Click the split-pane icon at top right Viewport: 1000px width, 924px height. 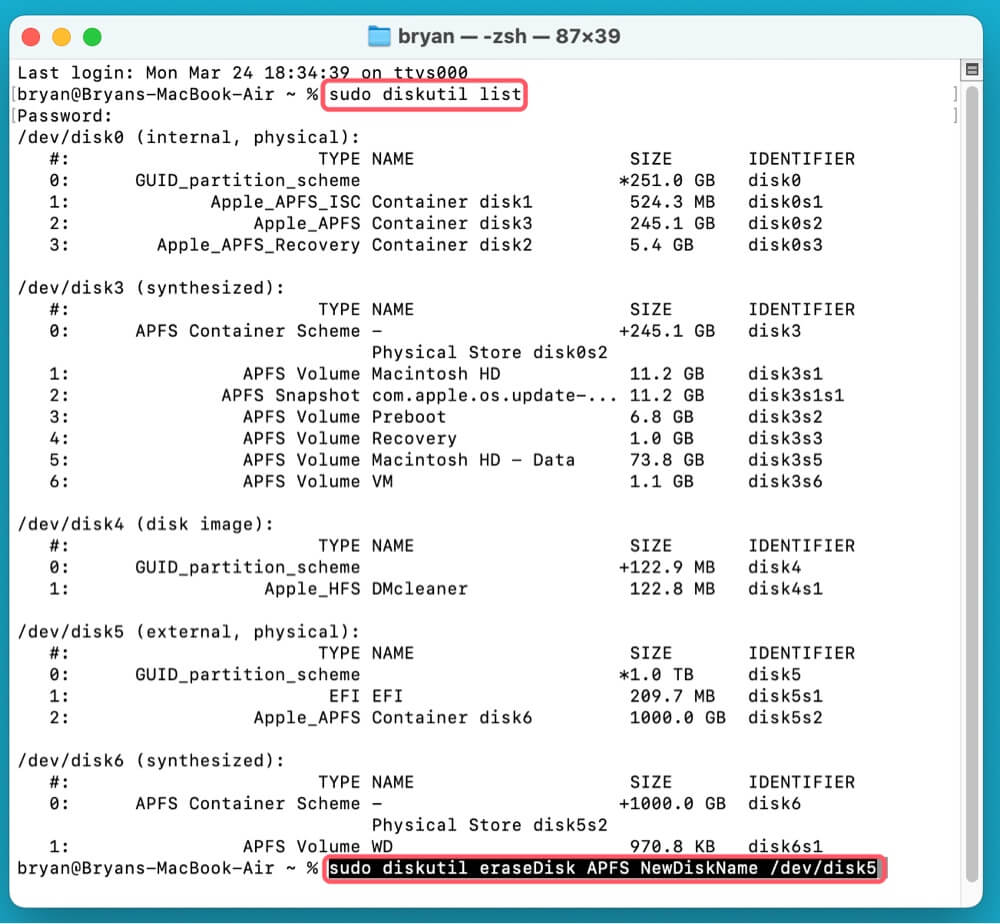click(971, 70)
